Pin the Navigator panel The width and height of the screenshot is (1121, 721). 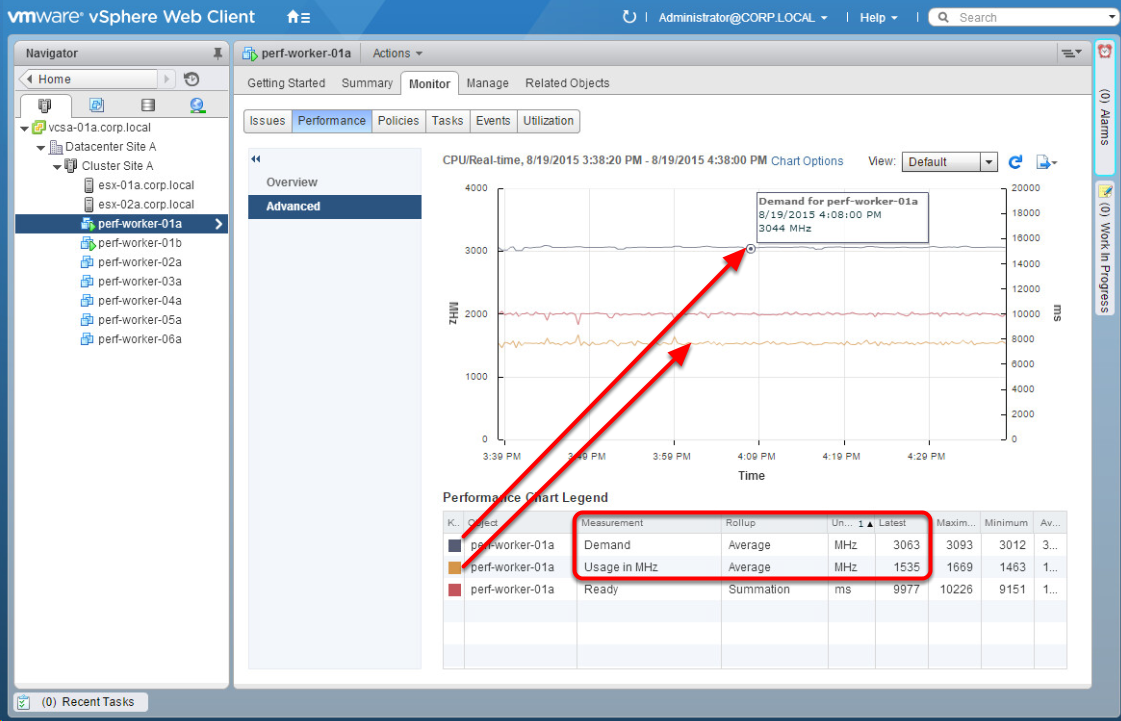217,54
